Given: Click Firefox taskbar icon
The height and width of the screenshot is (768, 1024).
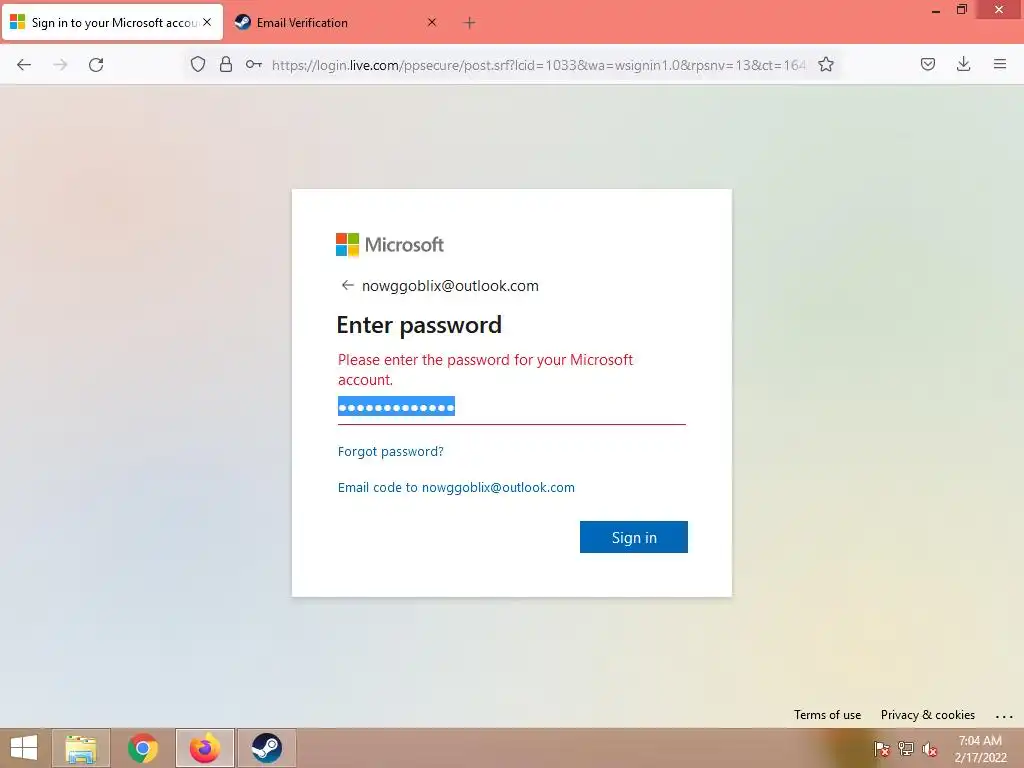Looking at the screenshot, I should tap(204, 748).
